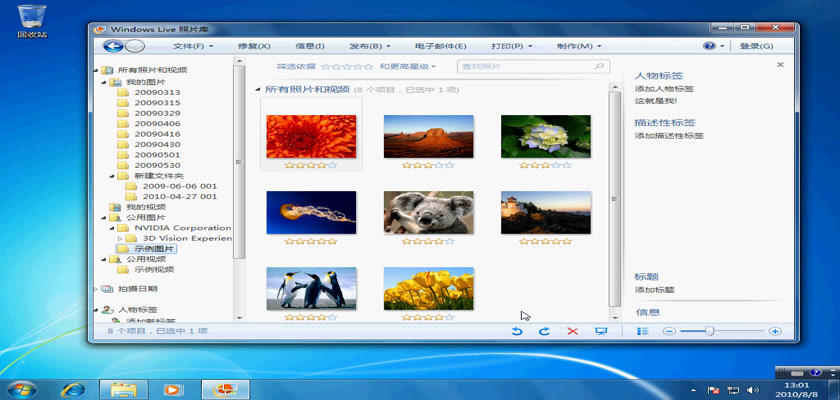Image resolution: width=840 pixels, height=400 pixels.
Task: Start slideshow with the monitor icon
Action: click(x=601, y=331)
